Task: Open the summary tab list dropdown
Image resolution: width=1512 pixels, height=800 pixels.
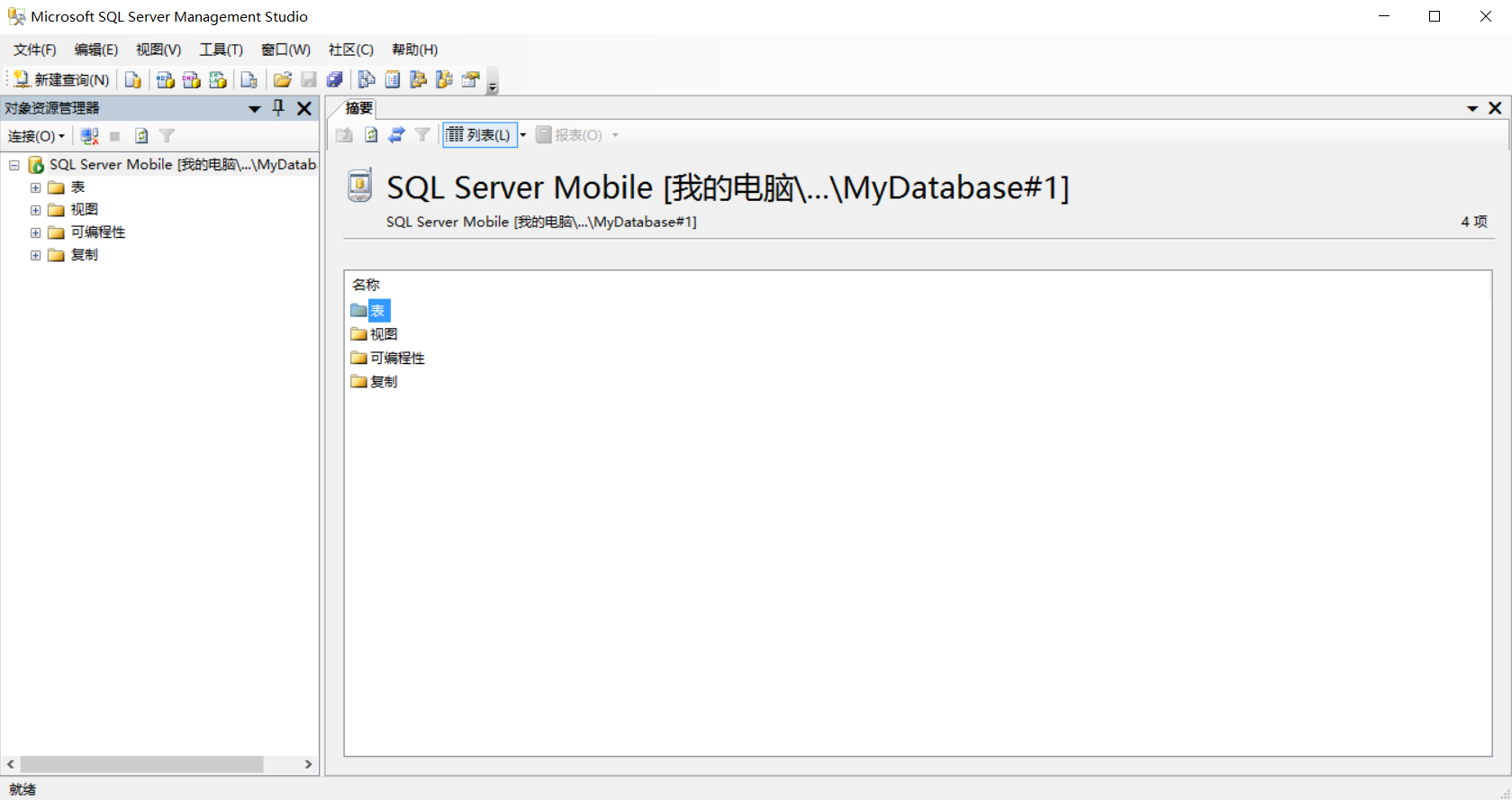Action: pyautogui.click(x=1472, y=109)
